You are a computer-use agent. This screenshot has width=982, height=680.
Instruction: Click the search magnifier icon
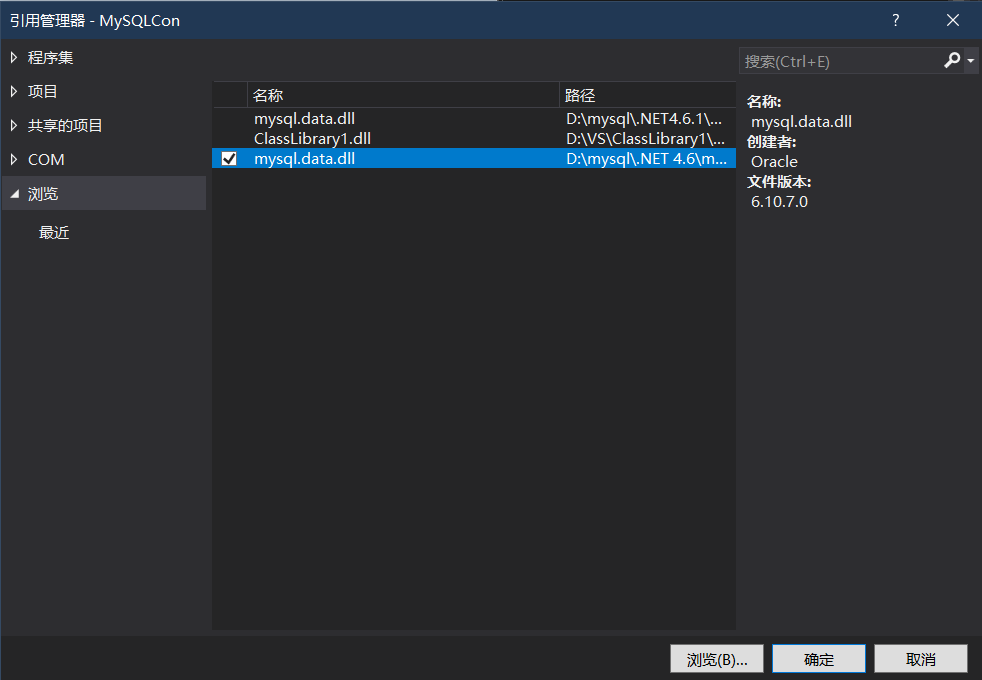coord(952,60)
